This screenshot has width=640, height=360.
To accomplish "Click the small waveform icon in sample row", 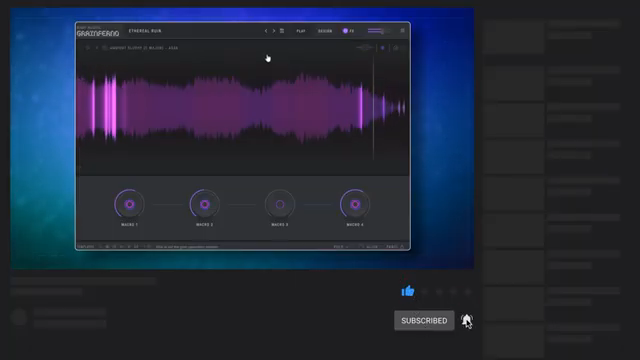I will [x=364, y=48].
